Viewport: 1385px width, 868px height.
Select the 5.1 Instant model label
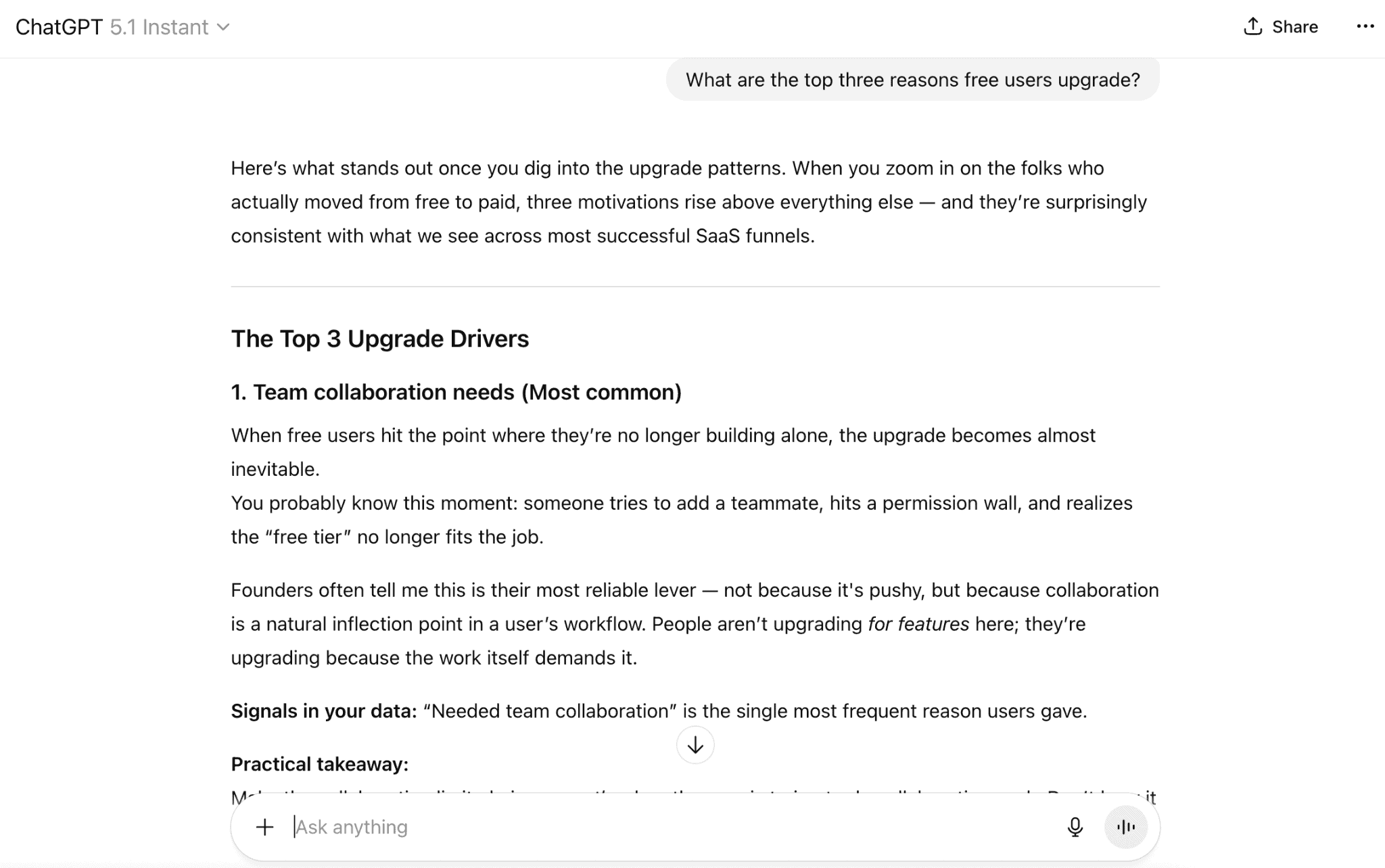click(x=159, y=27)
